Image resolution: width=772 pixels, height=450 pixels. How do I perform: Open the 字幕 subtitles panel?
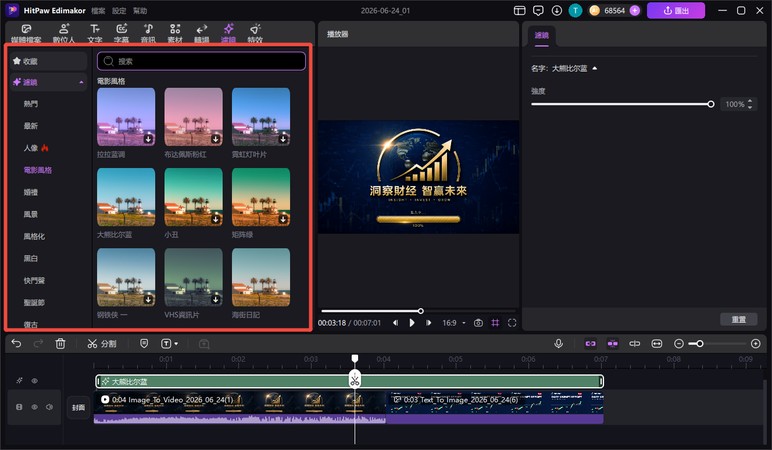121,33
